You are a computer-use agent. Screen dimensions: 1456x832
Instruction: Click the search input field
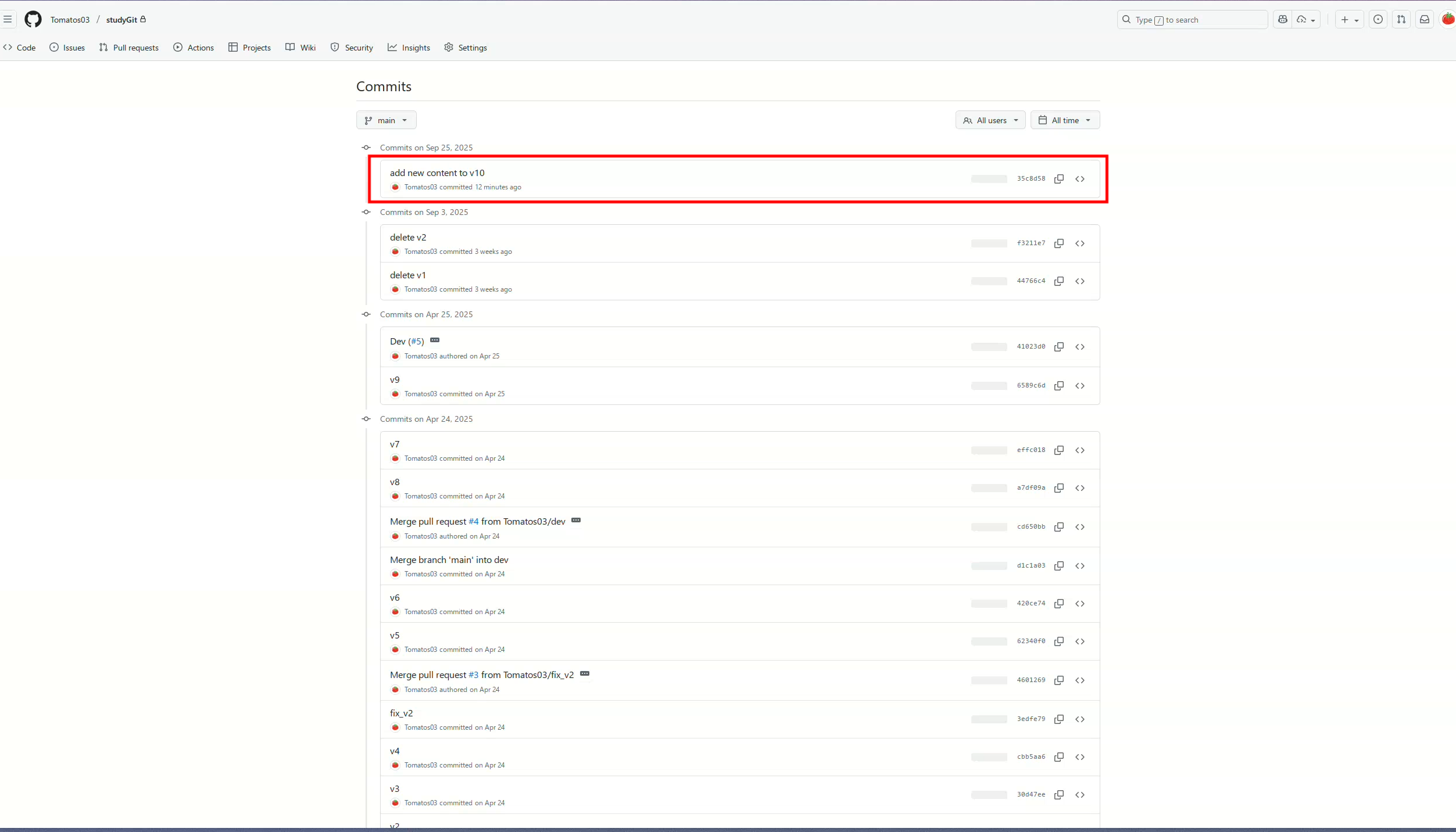click(x=1192, y=20)
